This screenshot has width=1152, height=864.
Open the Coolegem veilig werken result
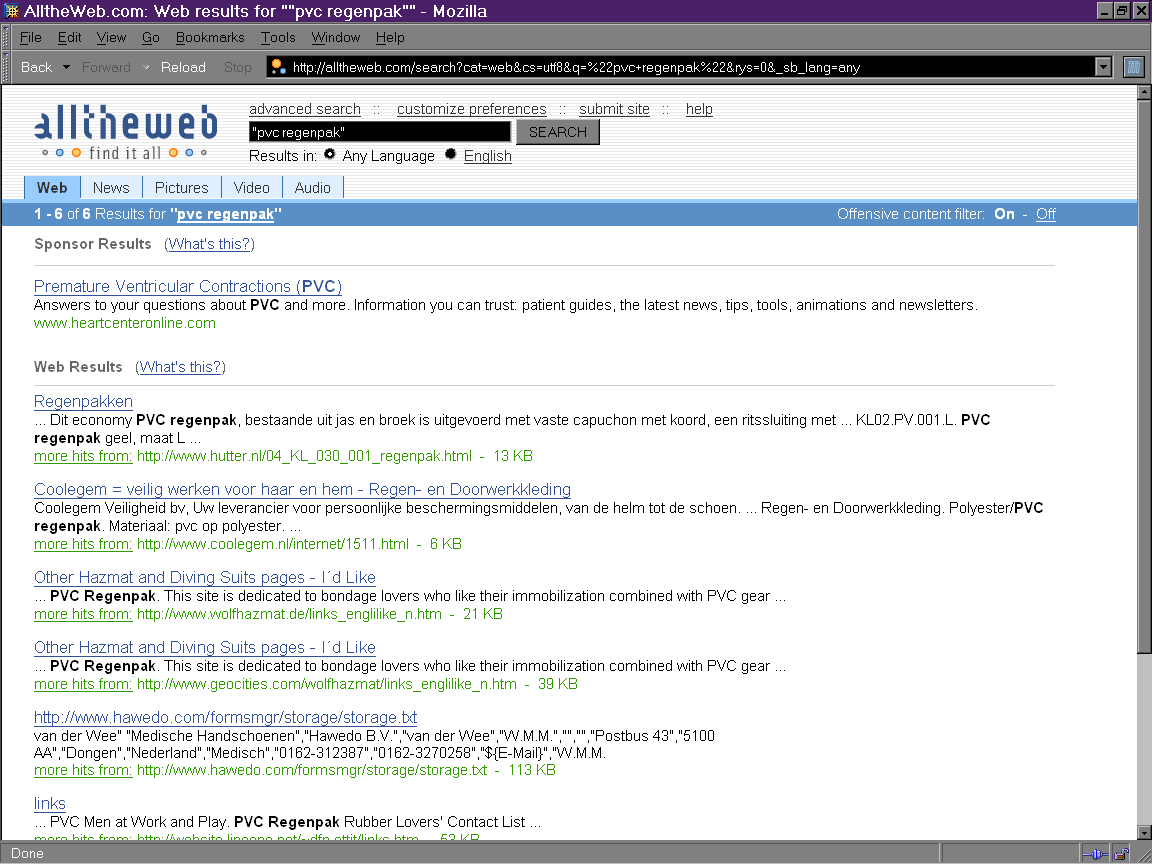point(303,489)
